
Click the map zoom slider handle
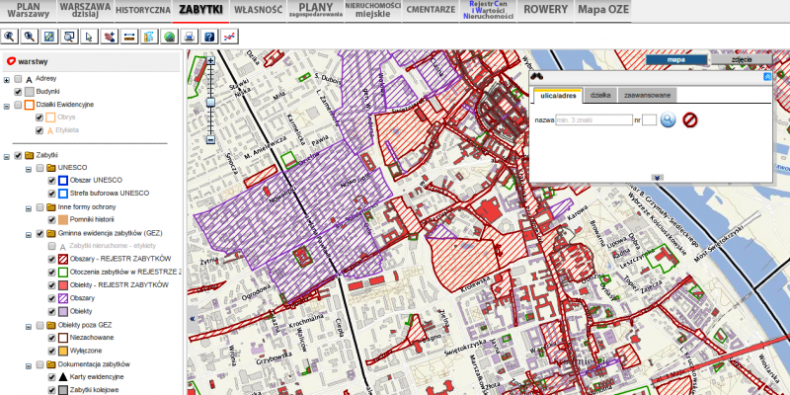coord(211,102)
